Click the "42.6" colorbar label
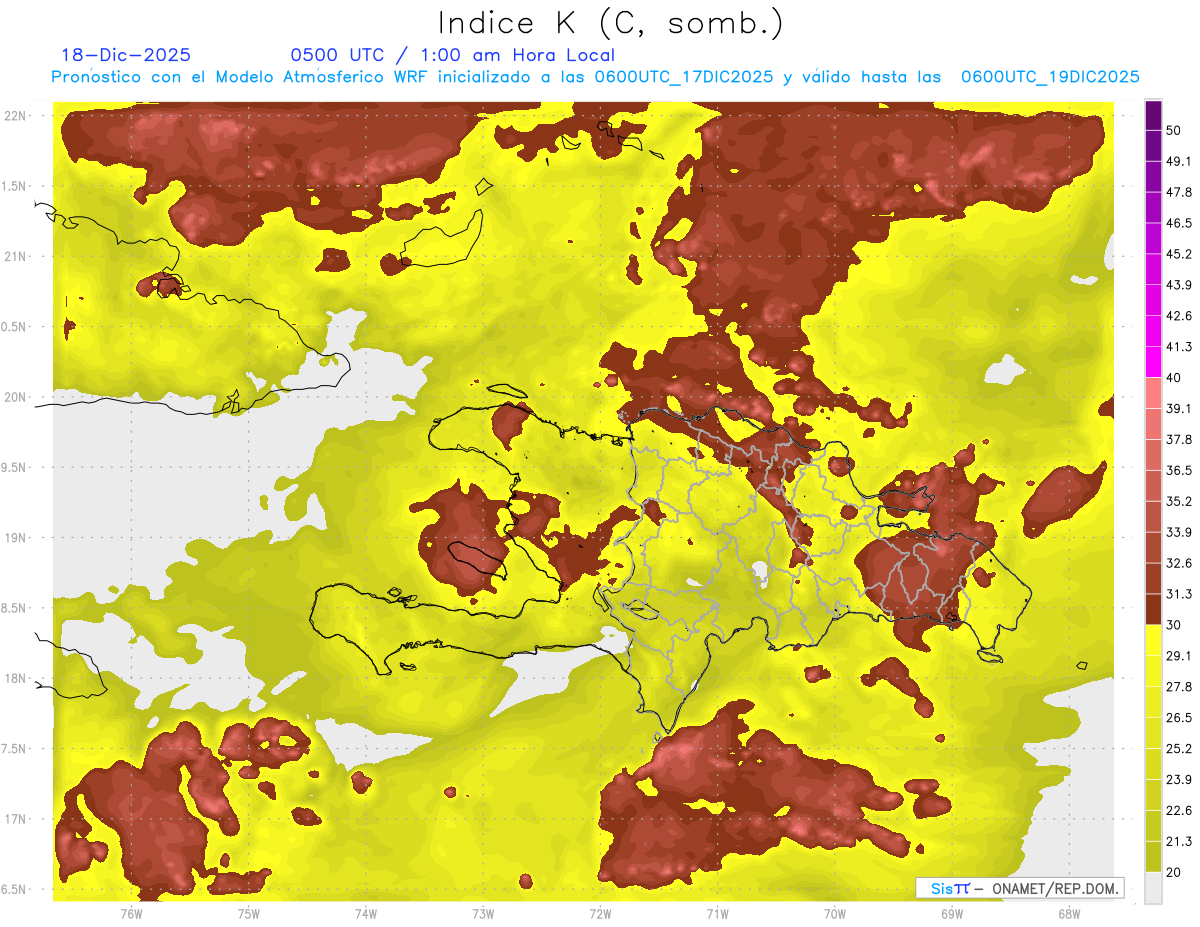 click(x=1179, y=316)
